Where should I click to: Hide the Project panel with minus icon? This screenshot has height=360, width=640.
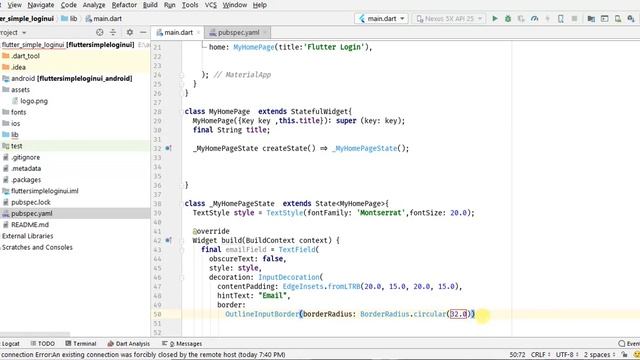click(x=143, y=32)
